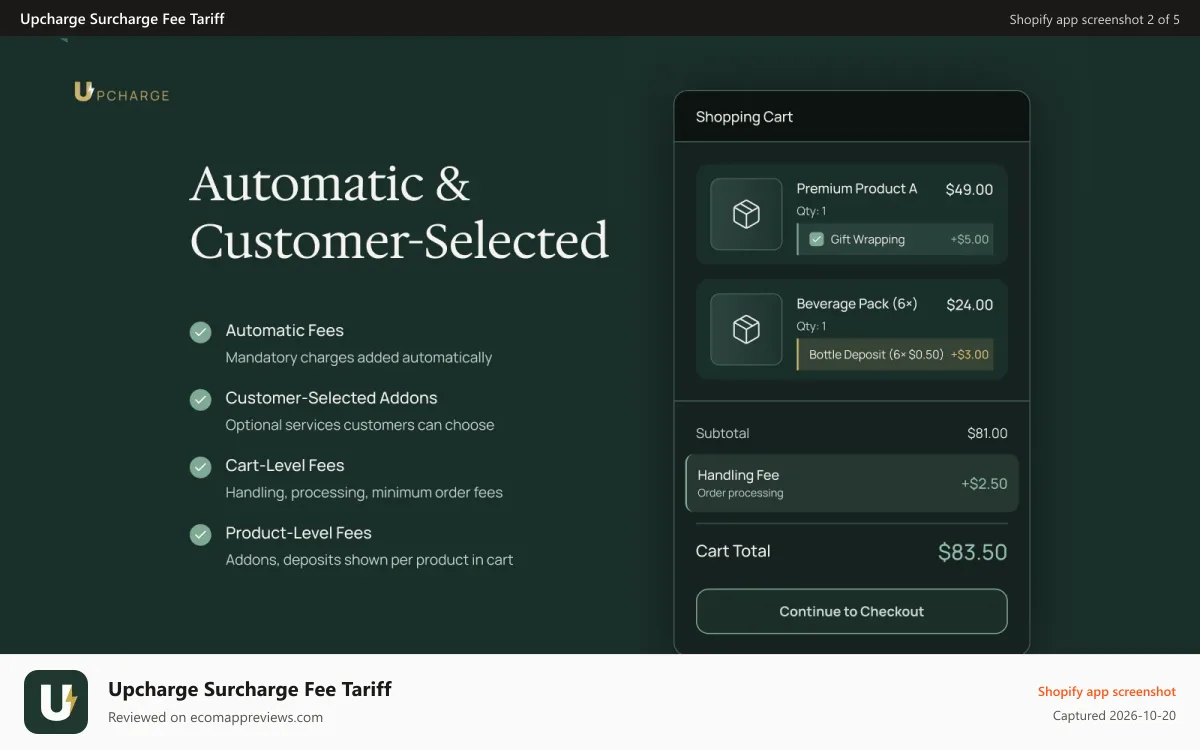This screenshot has width=1200, height=750.
Task: Click the Upcharge logo at top left
Action: (122, 92)
